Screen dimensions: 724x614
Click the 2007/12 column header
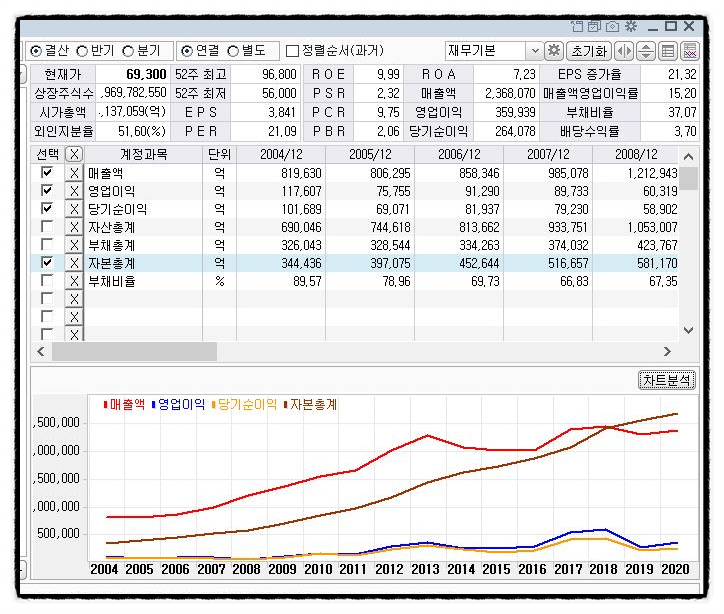[x=548, y=154]
